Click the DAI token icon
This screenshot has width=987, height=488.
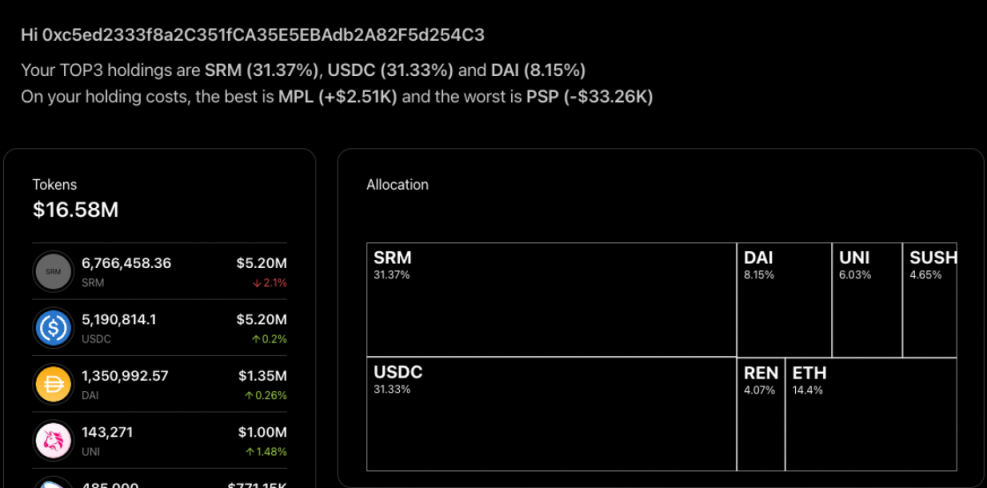point(52,384)
